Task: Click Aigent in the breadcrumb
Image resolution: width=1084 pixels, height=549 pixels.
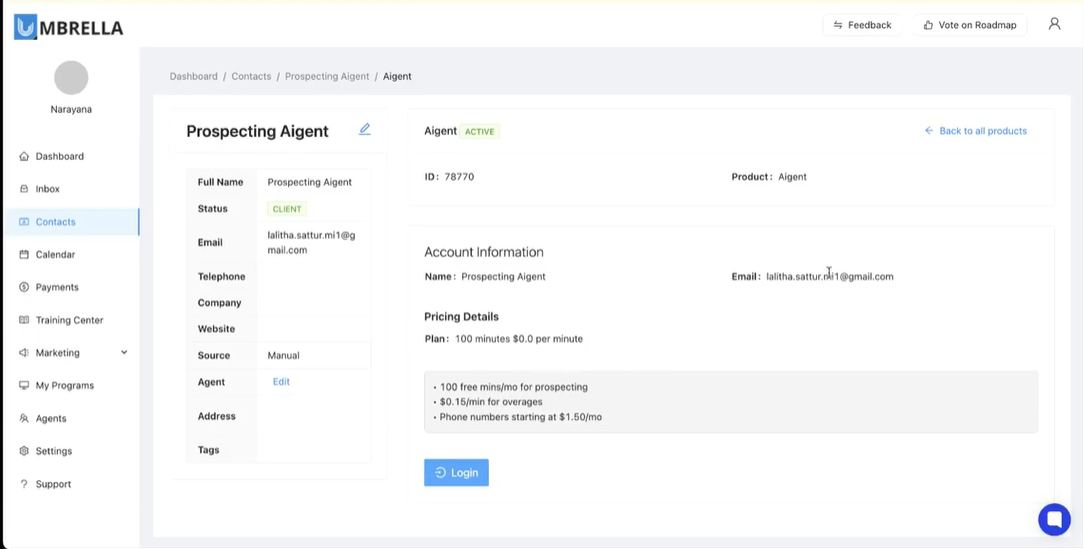Action: (397, 76)
